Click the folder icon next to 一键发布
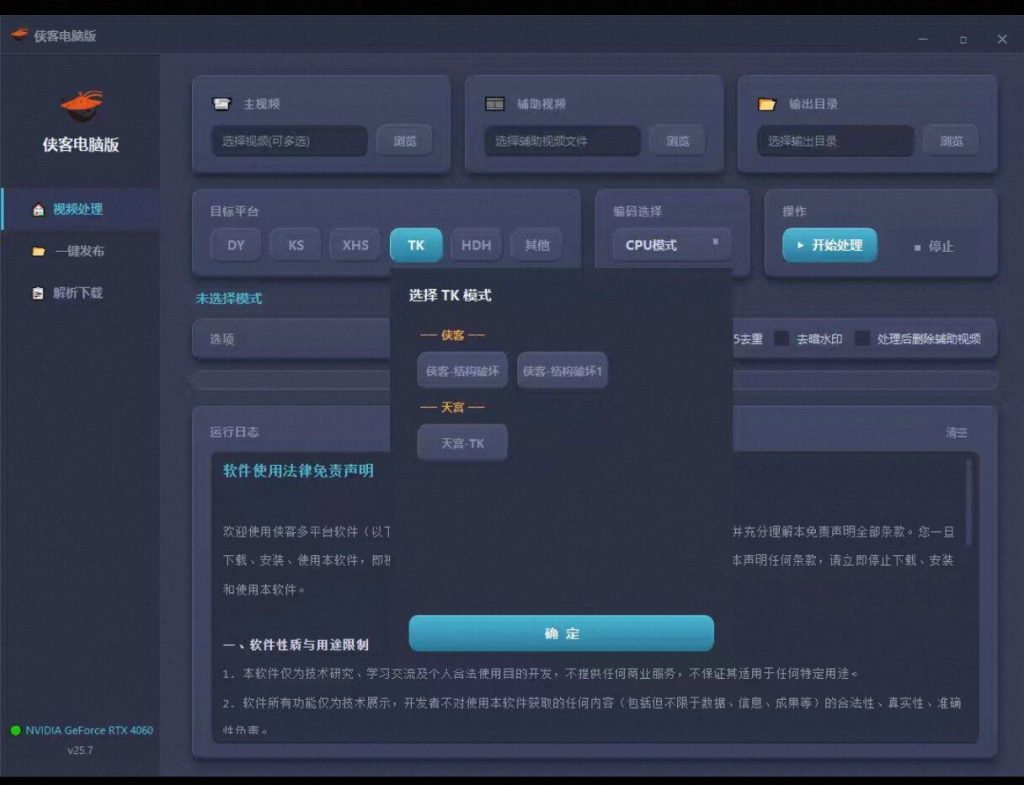The width and height of the screenshot is (1024, 785). (x=39, y=251)
